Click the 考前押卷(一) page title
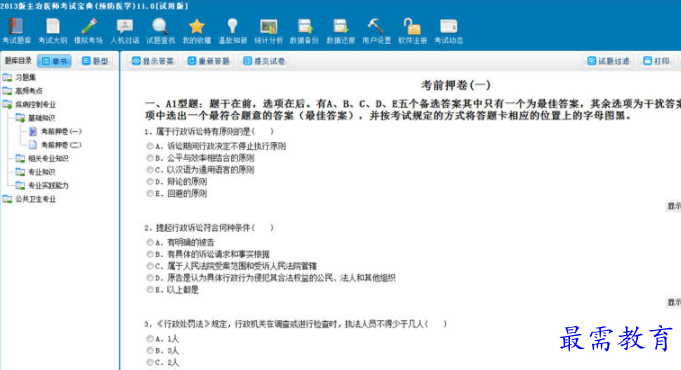This screenshot has width=681, height=370. (x=456, y=85)
